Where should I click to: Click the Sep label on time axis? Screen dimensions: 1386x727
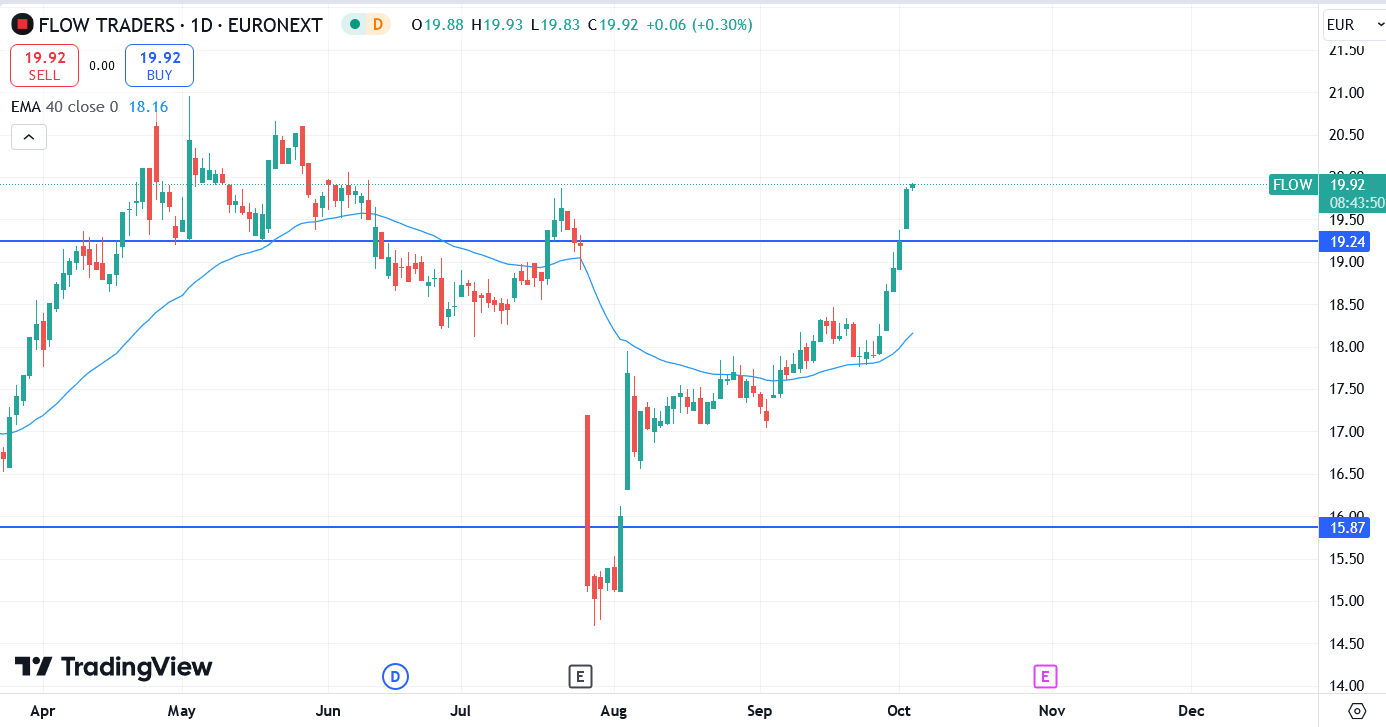pos(760,711)
